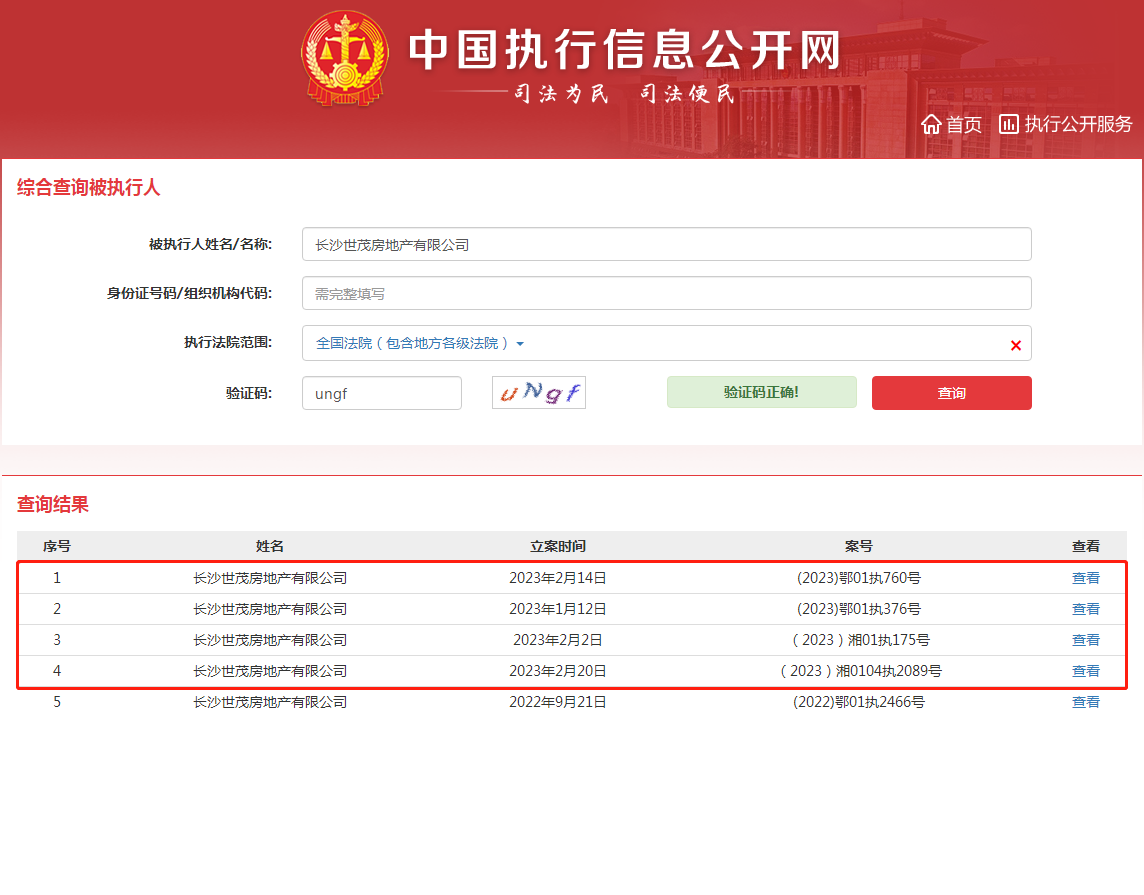This screenshot has height=895, width=1144.
Task: Click the red 查询 button
Action: (951, 393)
